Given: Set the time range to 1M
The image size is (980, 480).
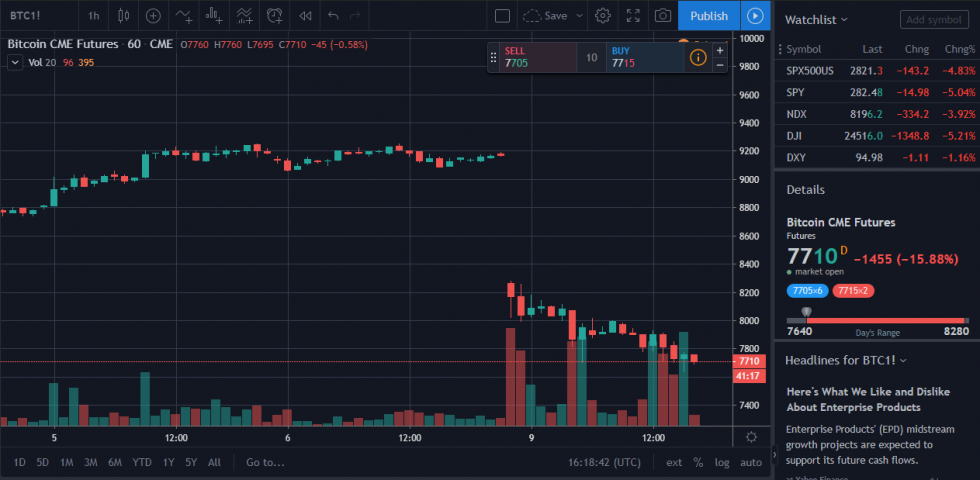Looking at the screenshot, I should click(66, 462).
